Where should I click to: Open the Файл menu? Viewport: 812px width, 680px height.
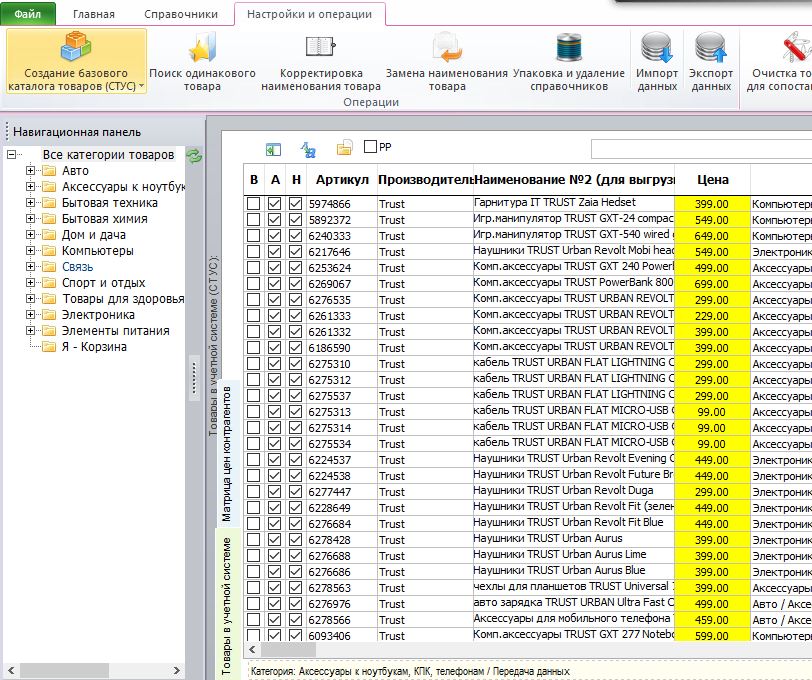click(x=27, y=14)
